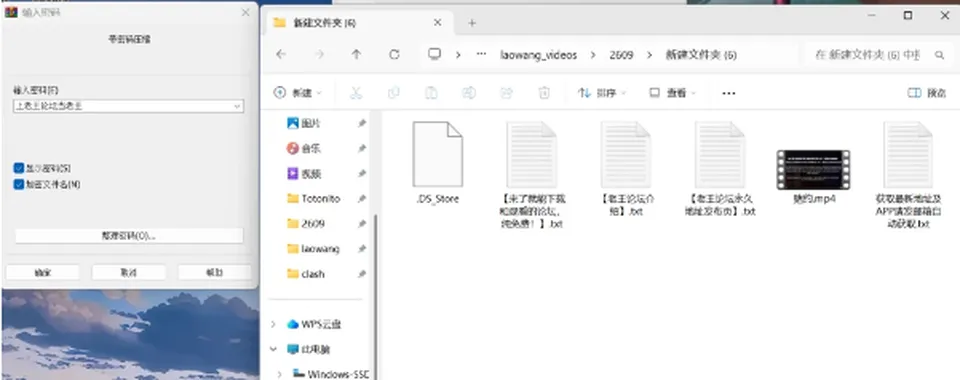
Task: Expand chevron after 2609 breadcrumb
Action: click(650, 54)
